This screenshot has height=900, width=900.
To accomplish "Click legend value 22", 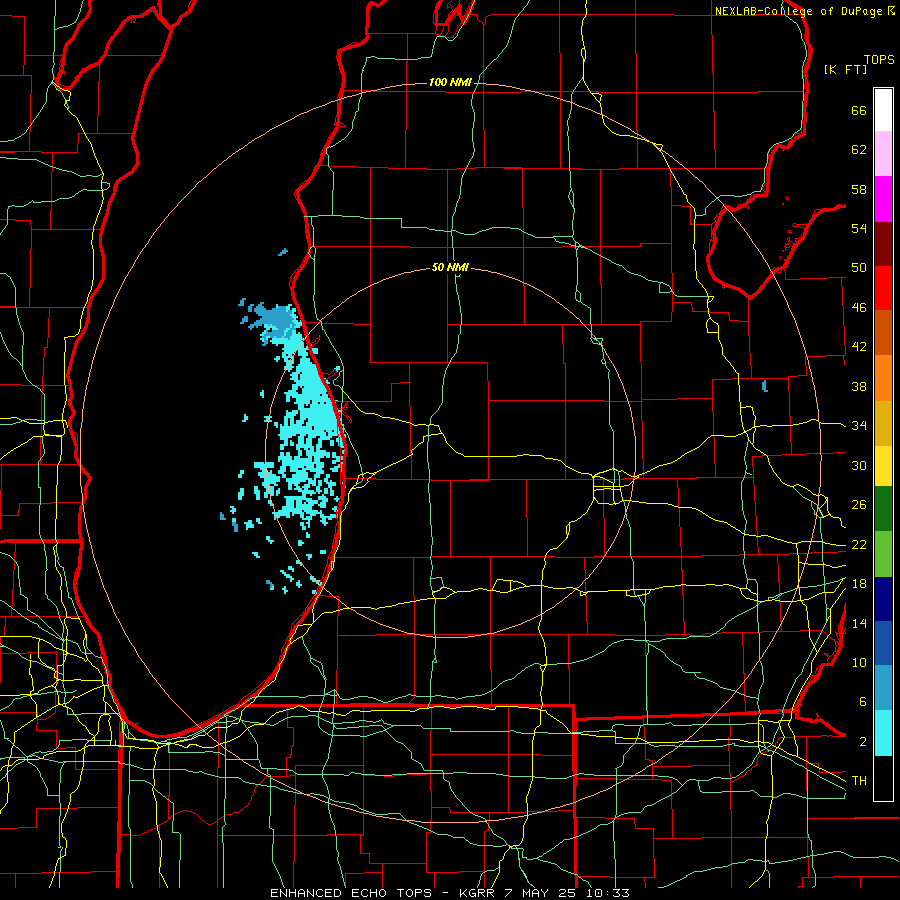I will pyautogui.click(x=859, y=544).
